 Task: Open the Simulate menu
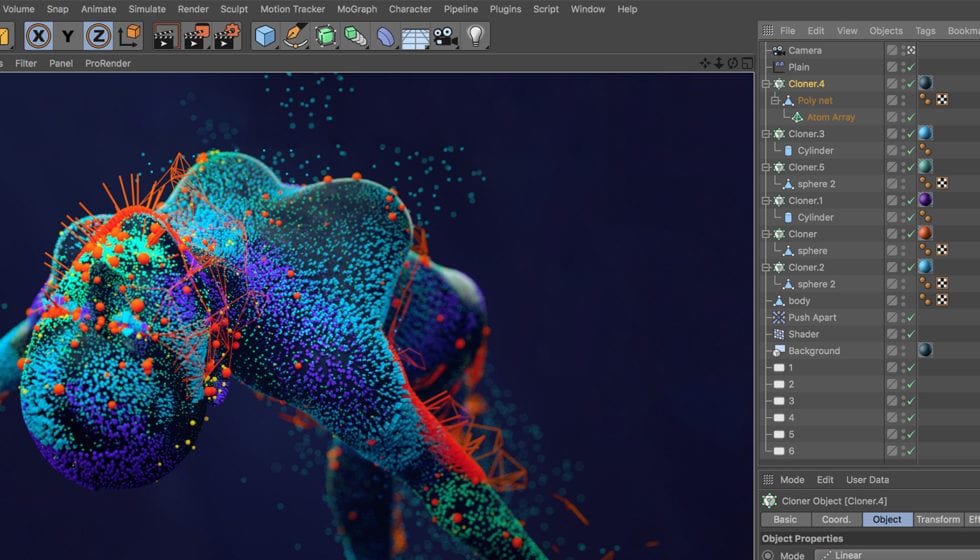[x=147, y=9]
